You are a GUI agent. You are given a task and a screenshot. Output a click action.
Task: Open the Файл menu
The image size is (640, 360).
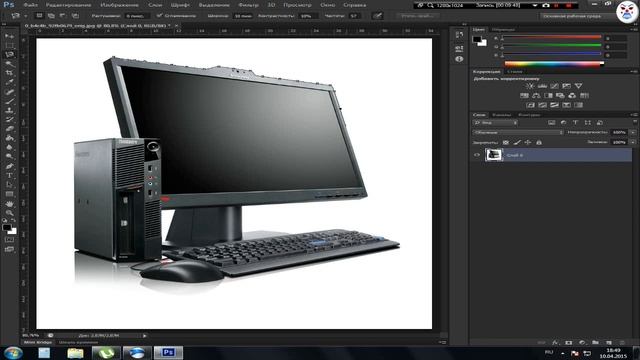(30, 5)
